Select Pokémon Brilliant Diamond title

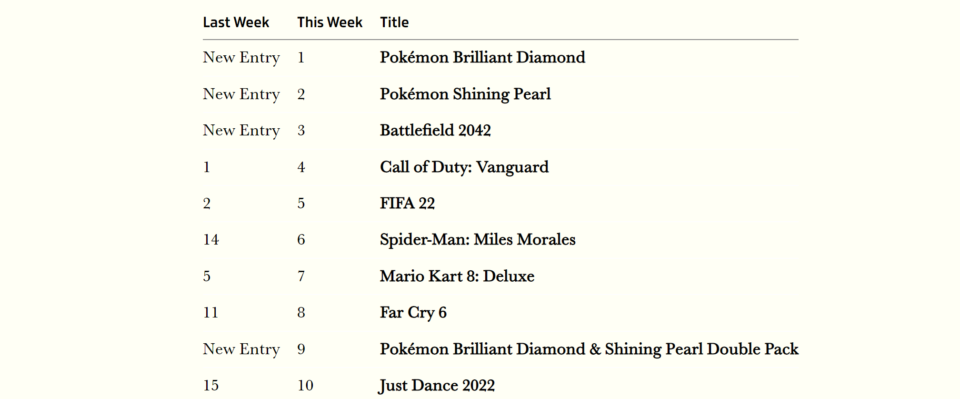[482, 58]
